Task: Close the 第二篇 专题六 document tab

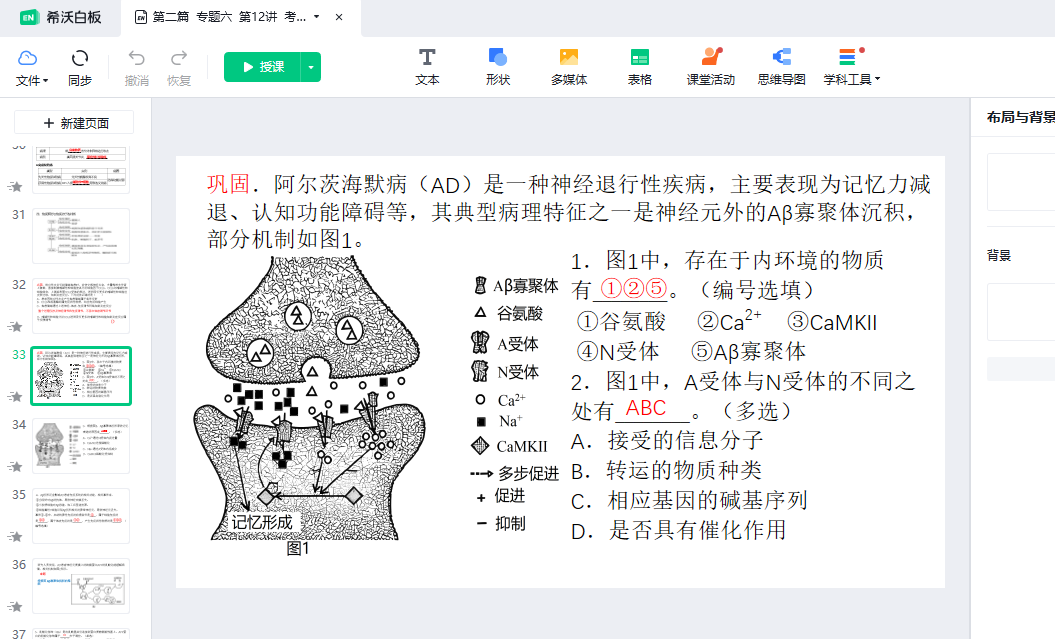Action: 339,17
